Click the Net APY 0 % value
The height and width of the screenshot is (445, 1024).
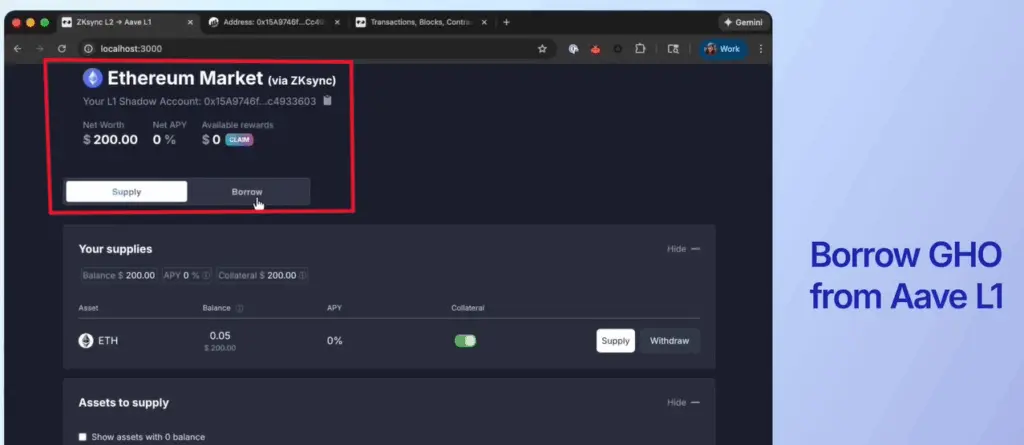pyautogui.click(x=164, y=140)
